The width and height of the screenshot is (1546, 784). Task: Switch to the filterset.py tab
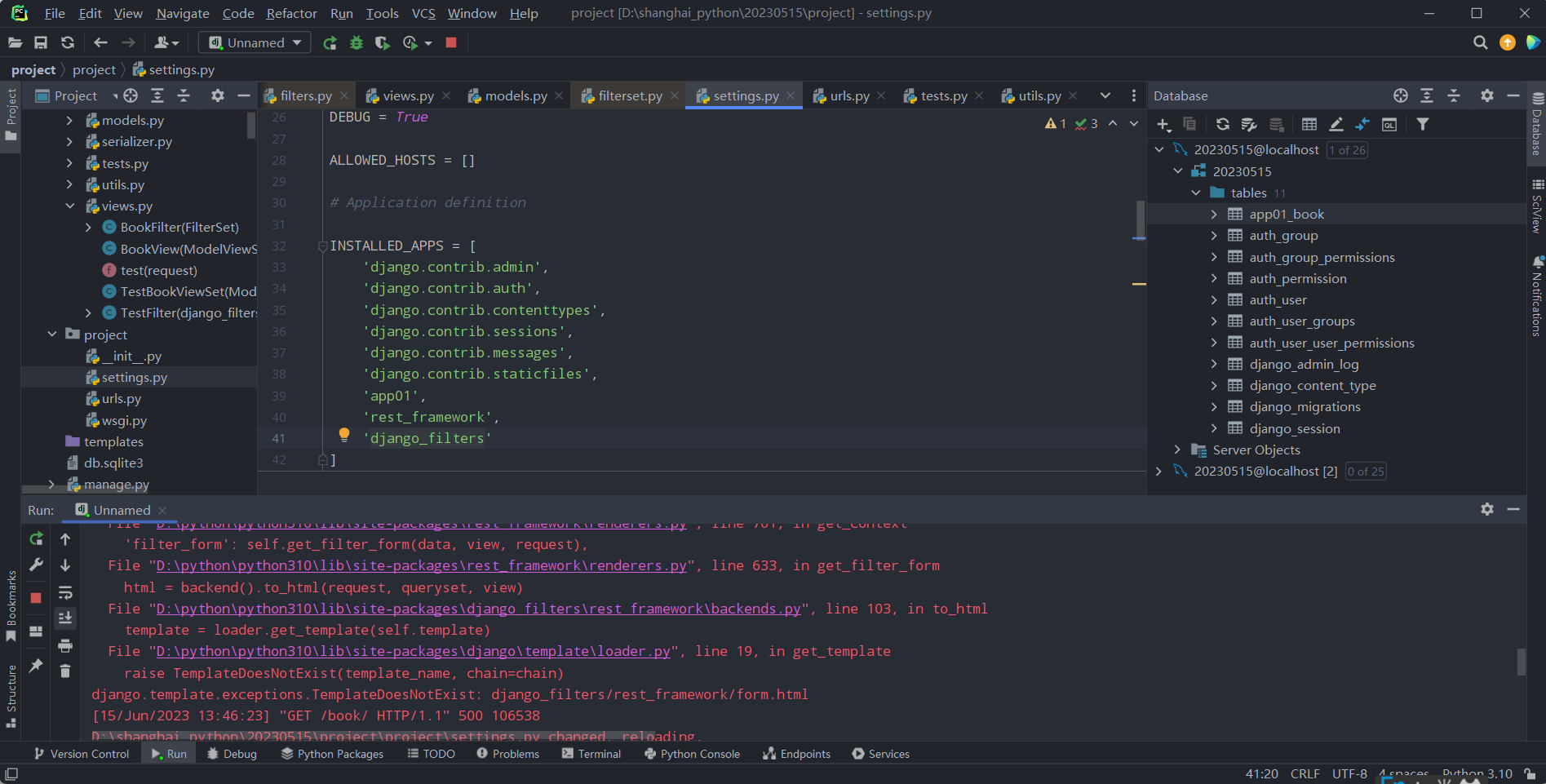(630, 96)
